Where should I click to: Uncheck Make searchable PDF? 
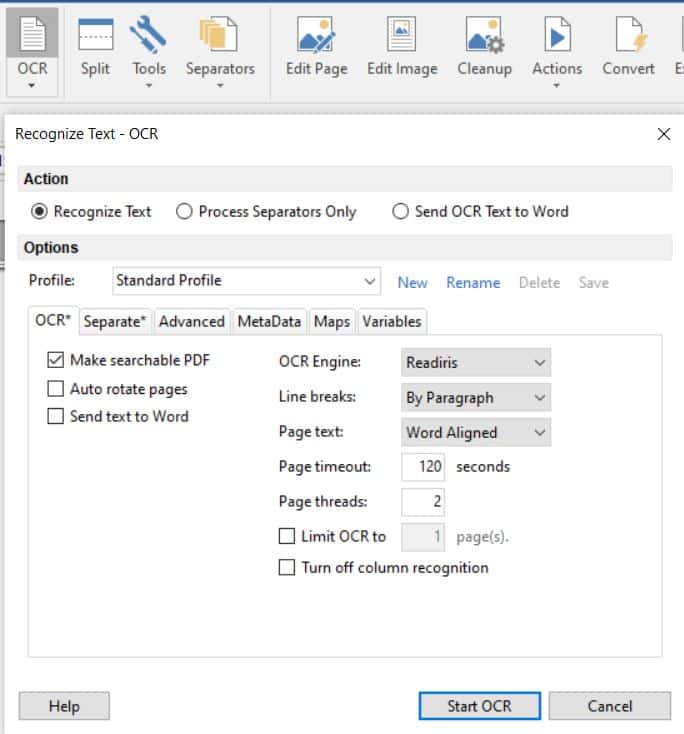tap(56, 360)
